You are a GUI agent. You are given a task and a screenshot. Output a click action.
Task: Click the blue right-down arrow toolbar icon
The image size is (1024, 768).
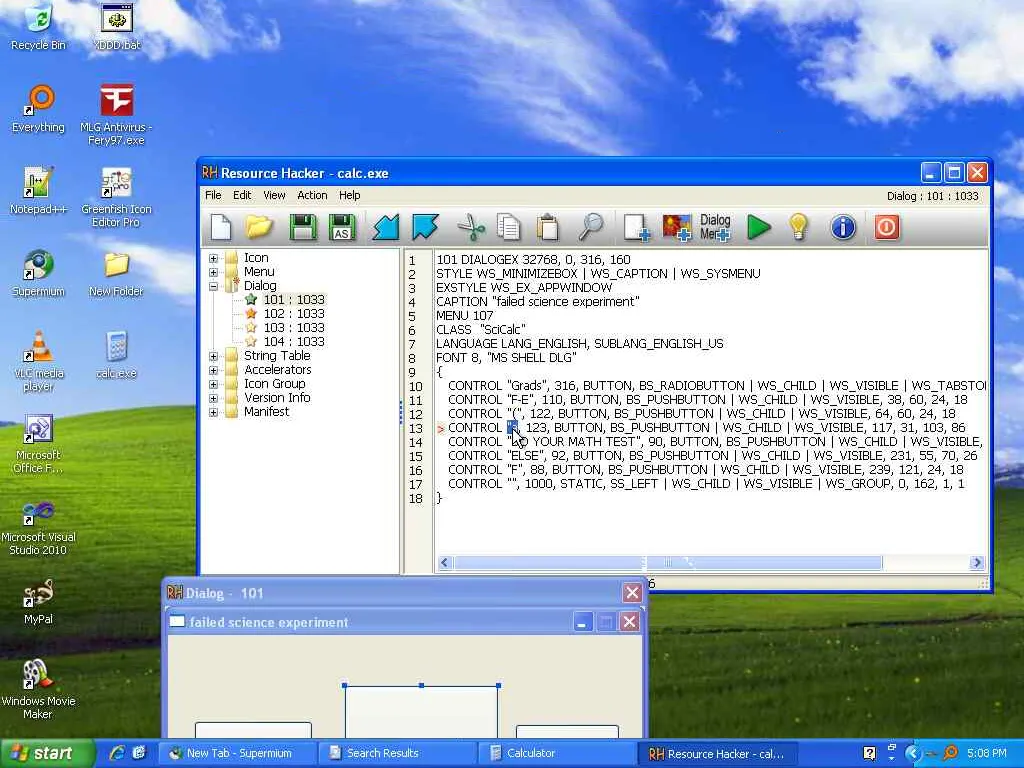[425, 227]
